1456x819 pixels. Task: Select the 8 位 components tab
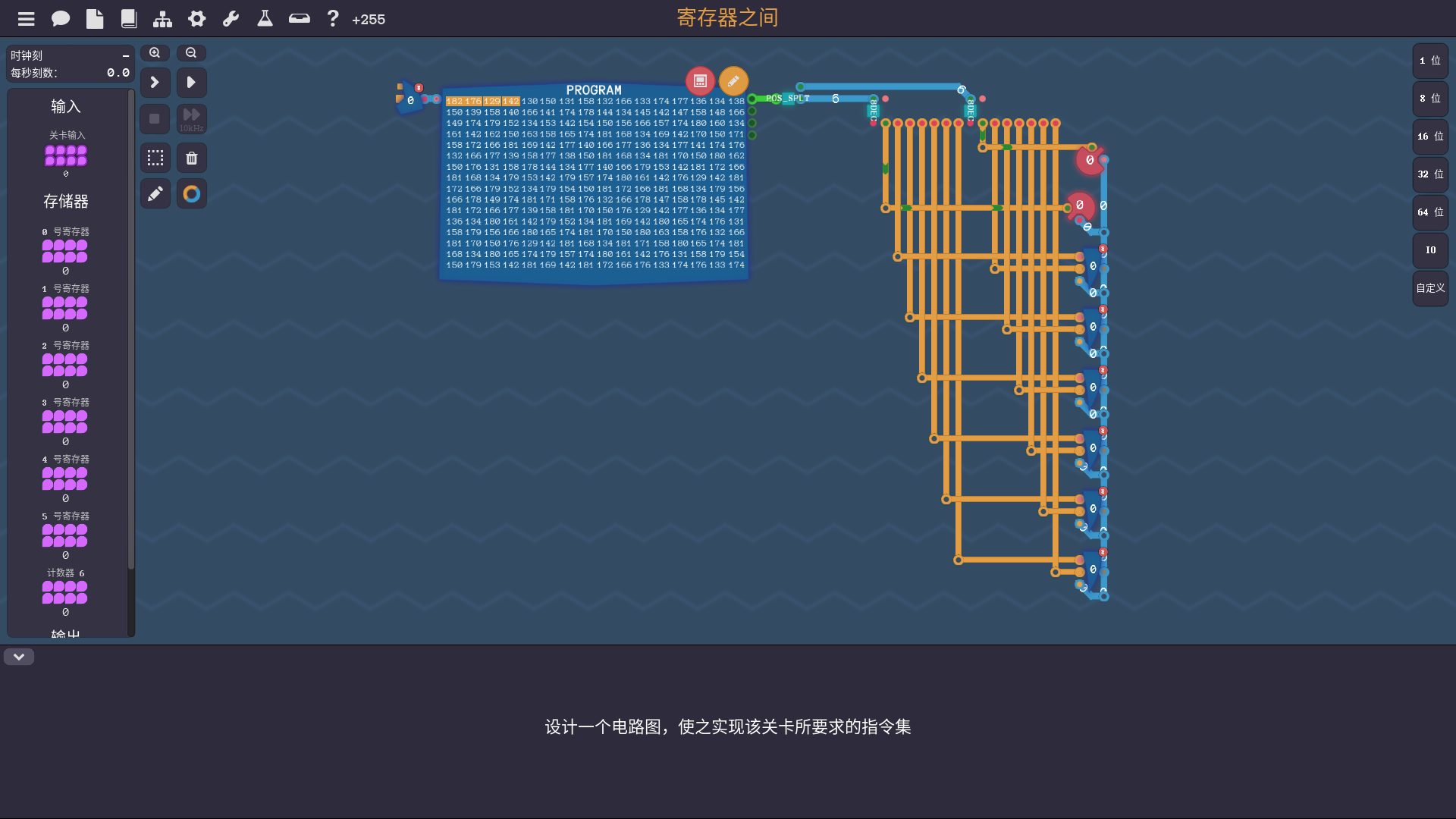point(1430,99)
